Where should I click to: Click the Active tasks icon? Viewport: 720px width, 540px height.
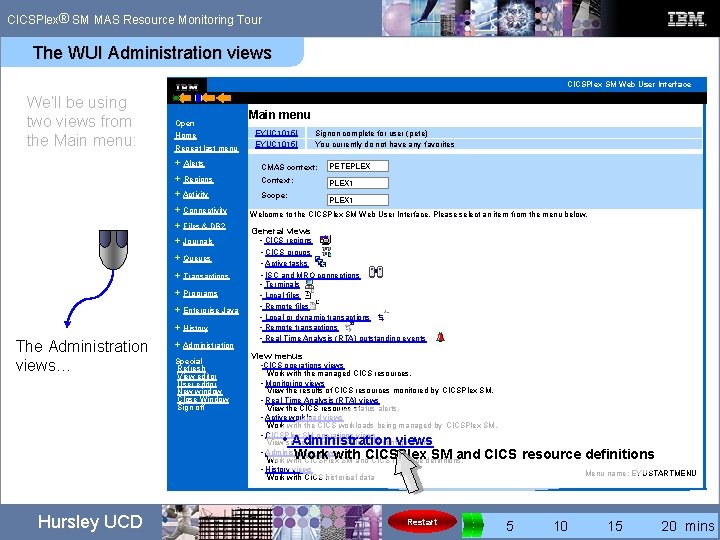click(321, 262)
